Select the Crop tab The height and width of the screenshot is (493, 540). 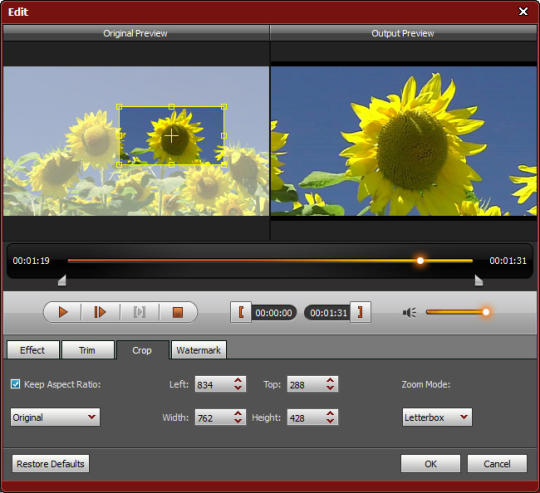(x=142, y=350)
